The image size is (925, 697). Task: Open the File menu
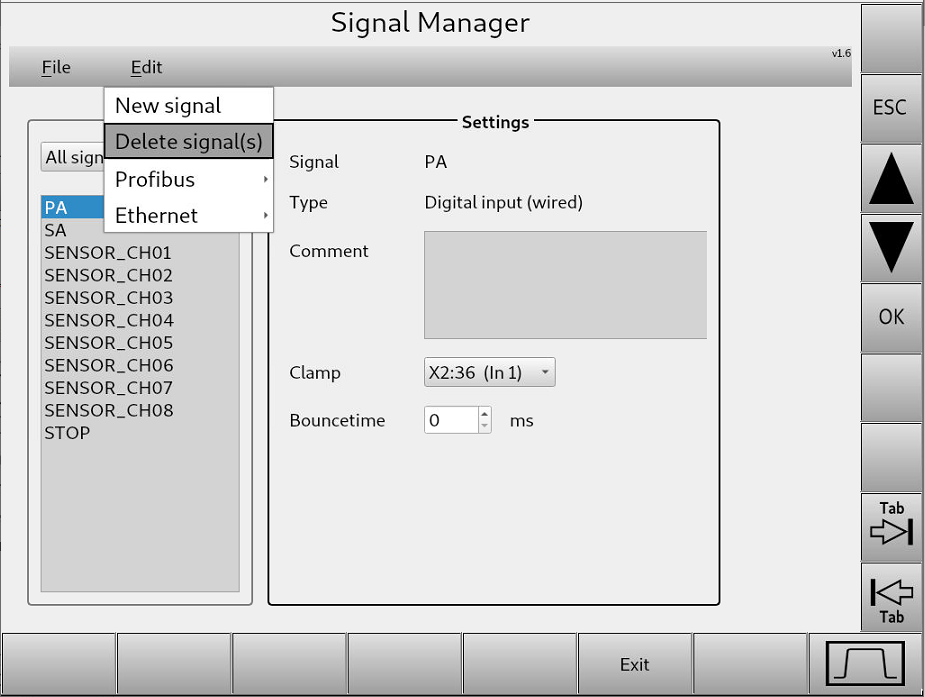click(56, 67)
